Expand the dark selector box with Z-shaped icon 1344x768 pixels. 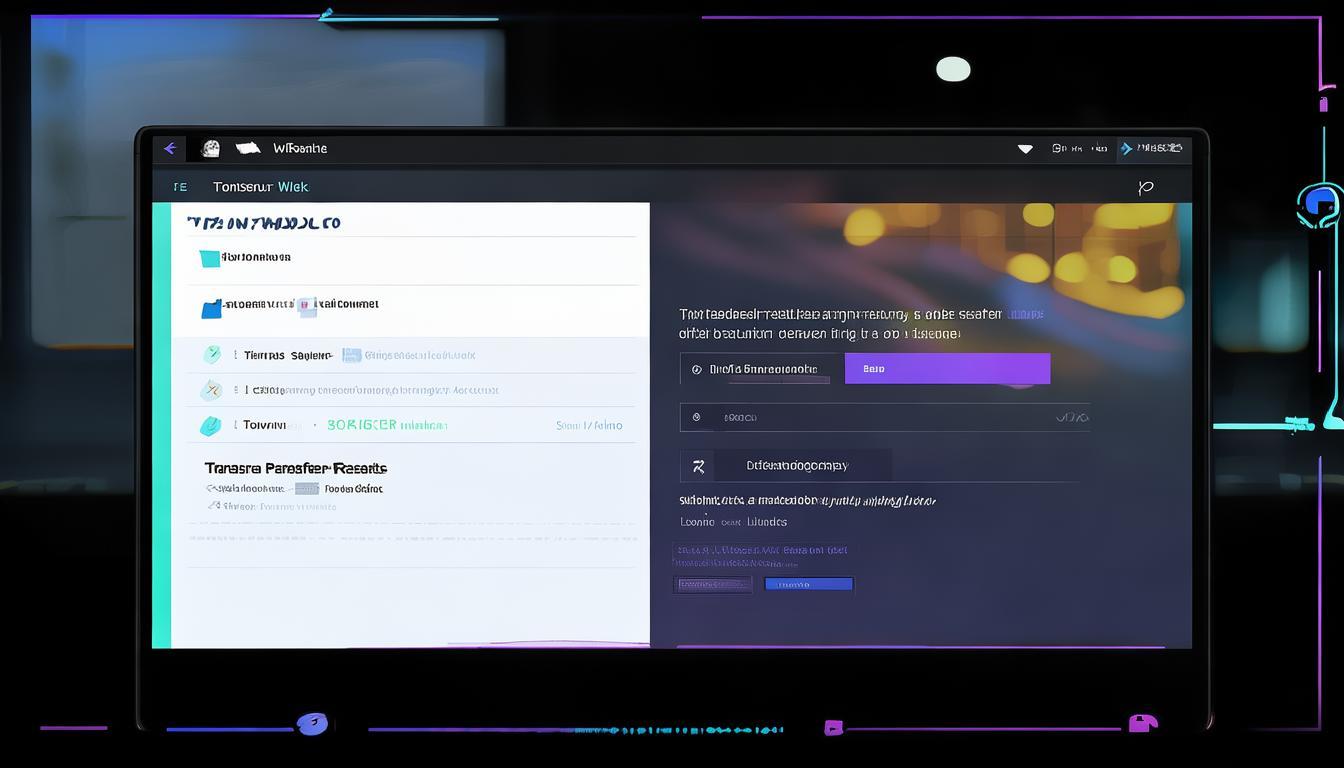(x=785, y=466)
